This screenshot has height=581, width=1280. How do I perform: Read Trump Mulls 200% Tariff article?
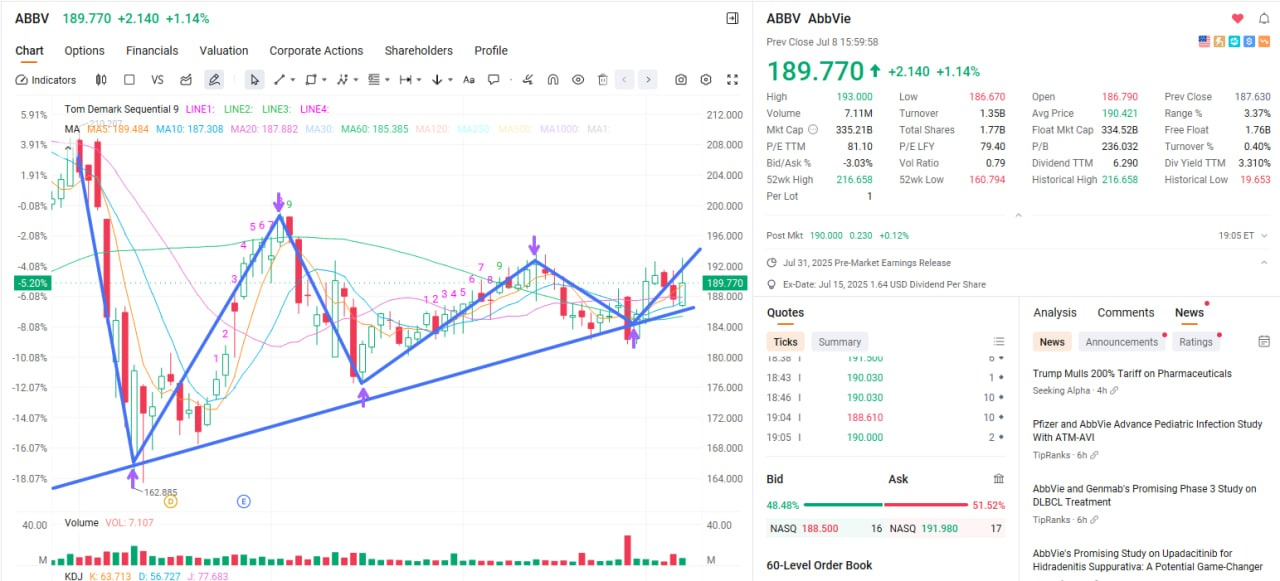1132,374
